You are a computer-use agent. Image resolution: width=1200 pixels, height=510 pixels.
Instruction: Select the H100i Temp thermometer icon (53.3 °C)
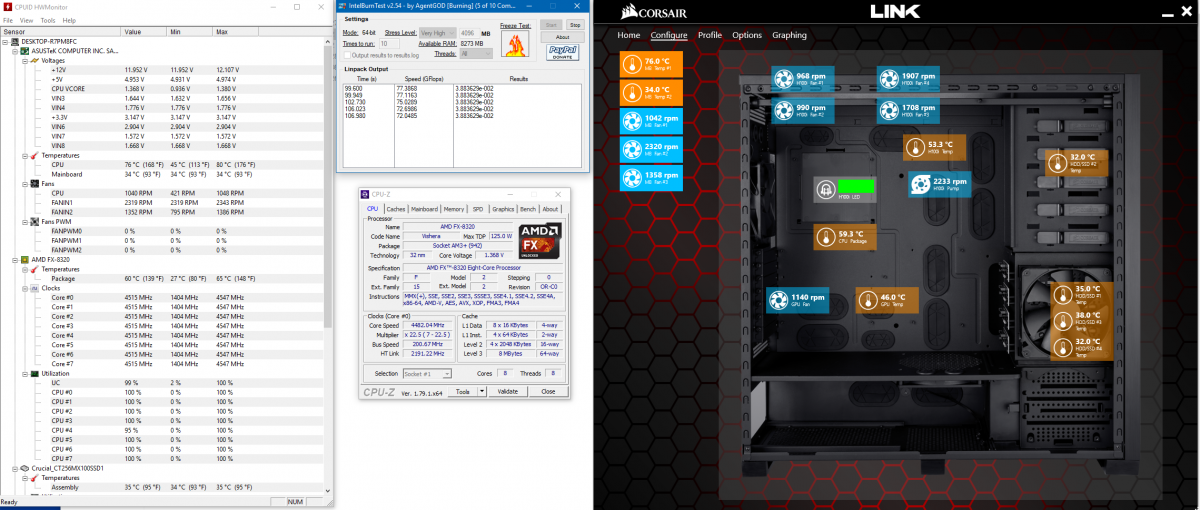[914, 148]
